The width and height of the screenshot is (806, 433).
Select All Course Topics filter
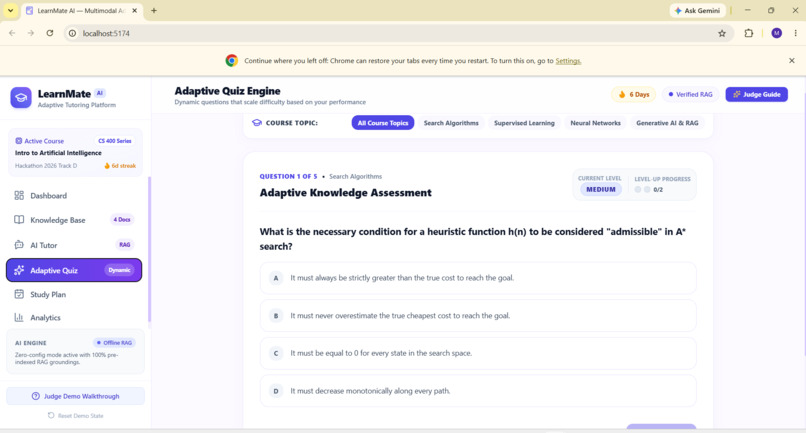coord(382,123)
